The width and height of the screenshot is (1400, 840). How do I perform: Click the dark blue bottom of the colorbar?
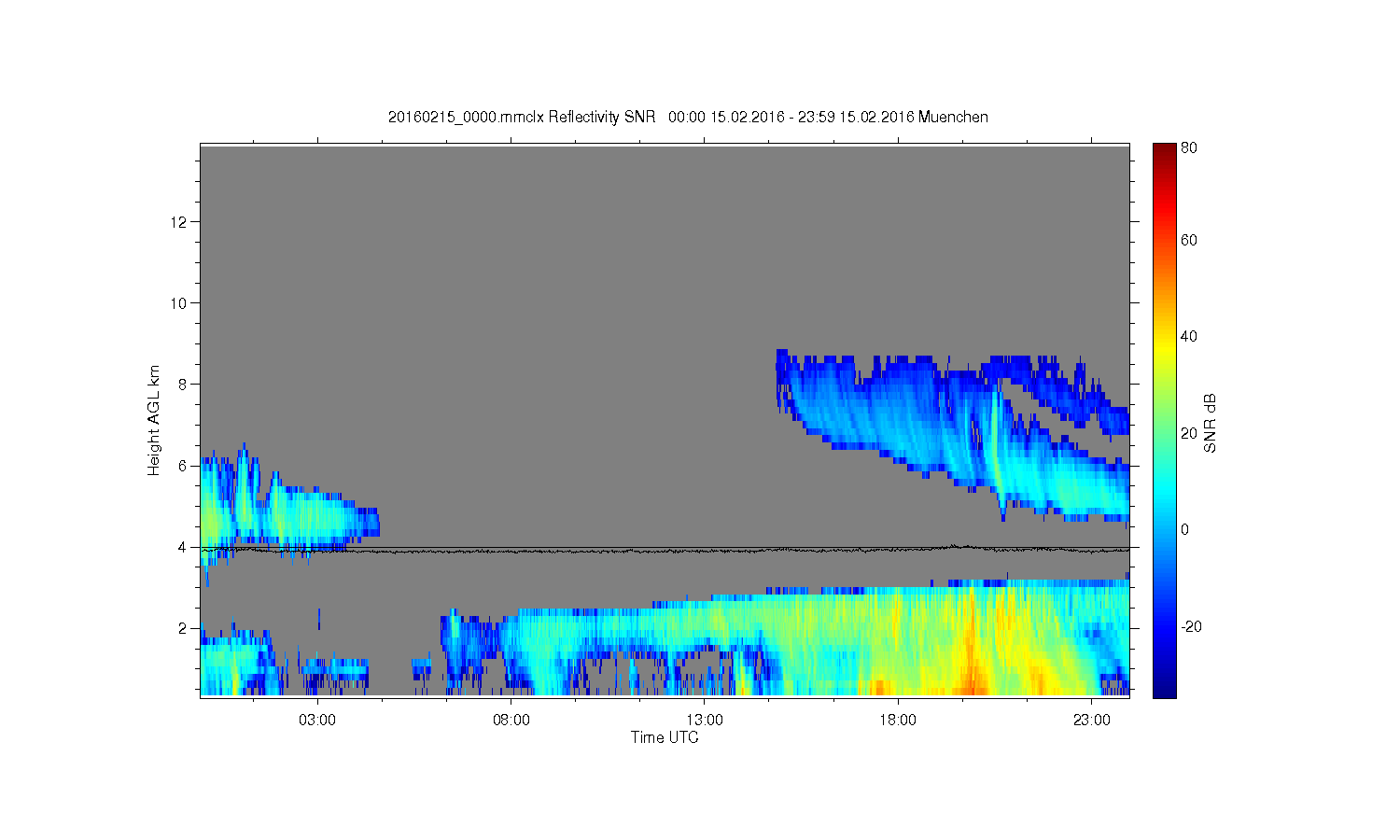point(1164,689)
